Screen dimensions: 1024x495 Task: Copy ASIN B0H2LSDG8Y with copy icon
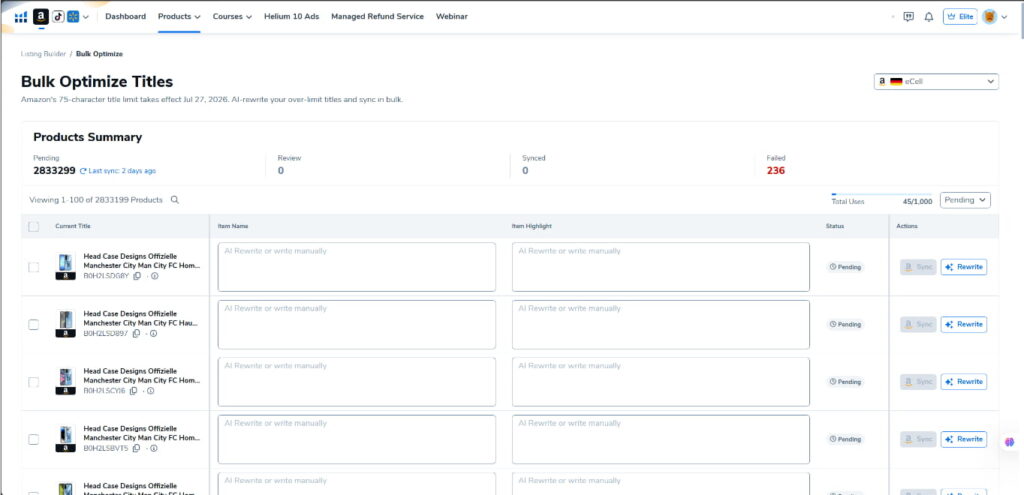pos(137,276)
